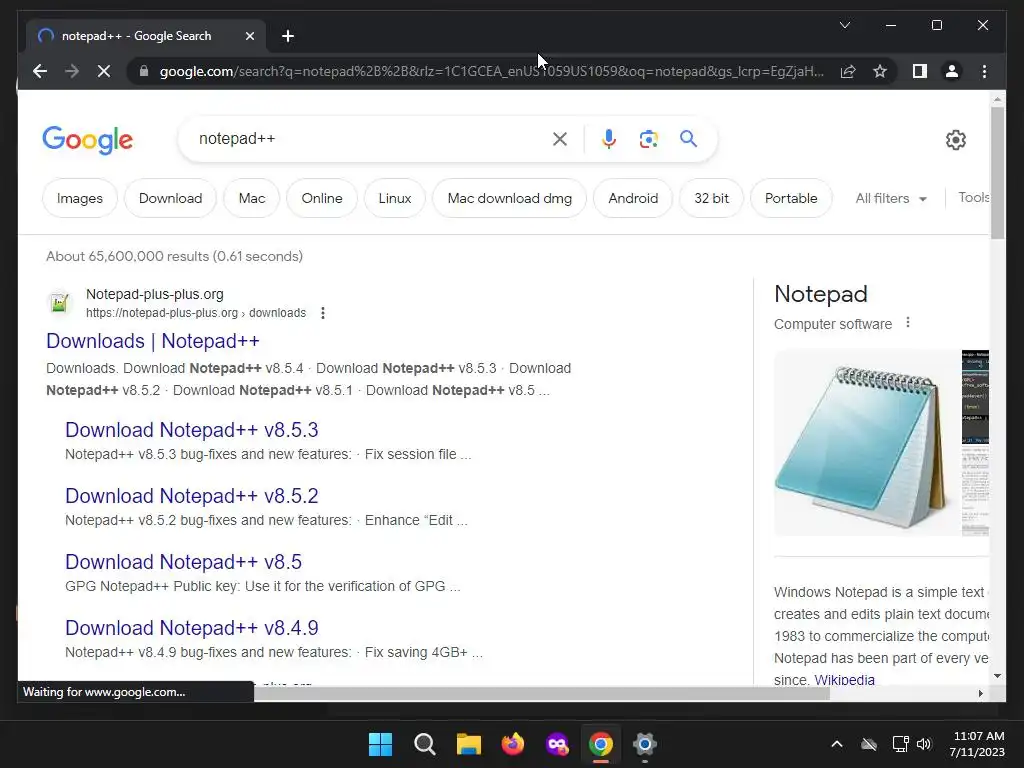The image size is (1024, 768).
Task: View site information via the padlock icon
Action: (x=144, y=71)
